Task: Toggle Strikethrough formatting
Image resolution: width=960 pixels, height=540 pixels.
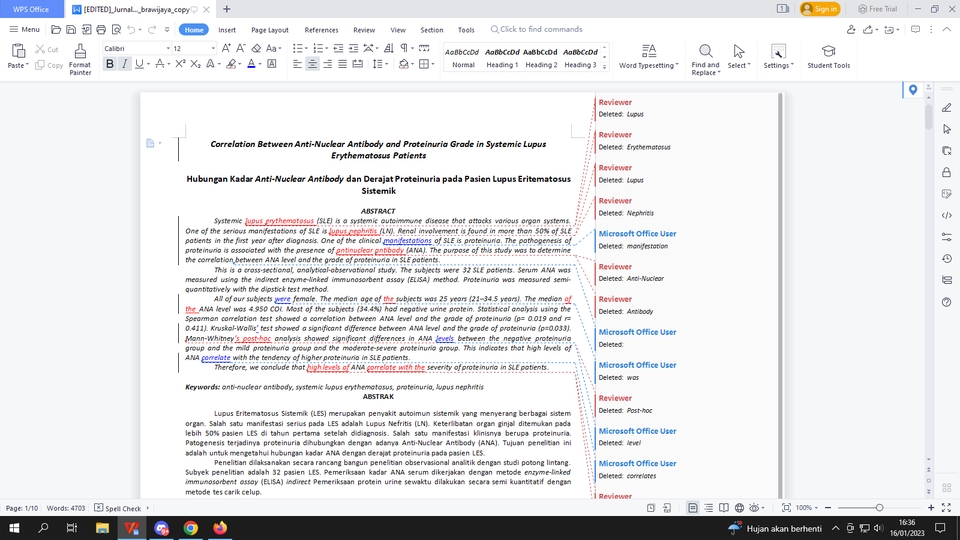Action: click(x=159, y=64)
